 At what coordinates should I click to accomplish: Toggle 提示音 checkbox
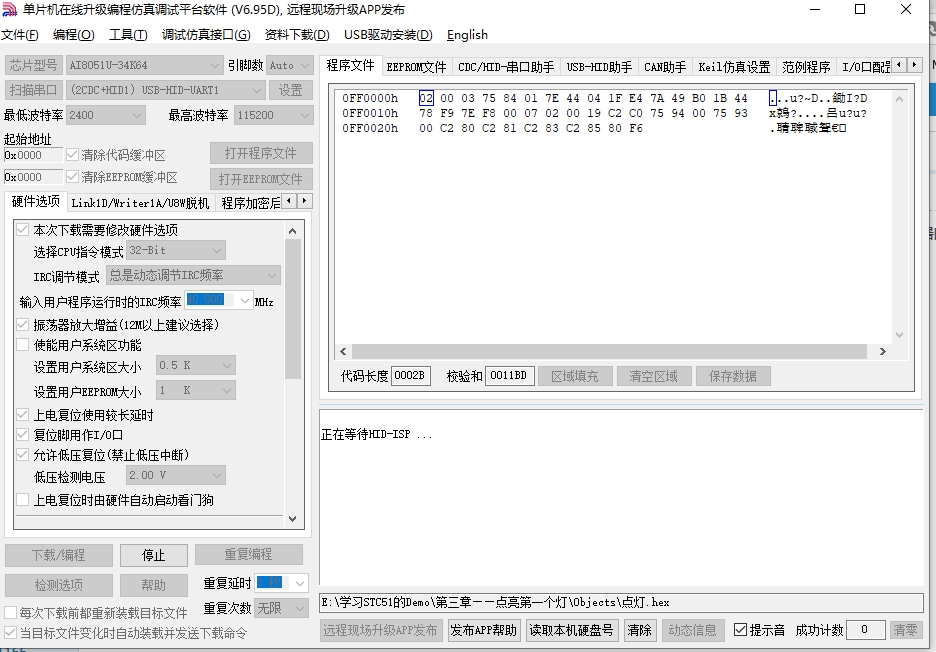pyautogui.click(x=740, y=629)
